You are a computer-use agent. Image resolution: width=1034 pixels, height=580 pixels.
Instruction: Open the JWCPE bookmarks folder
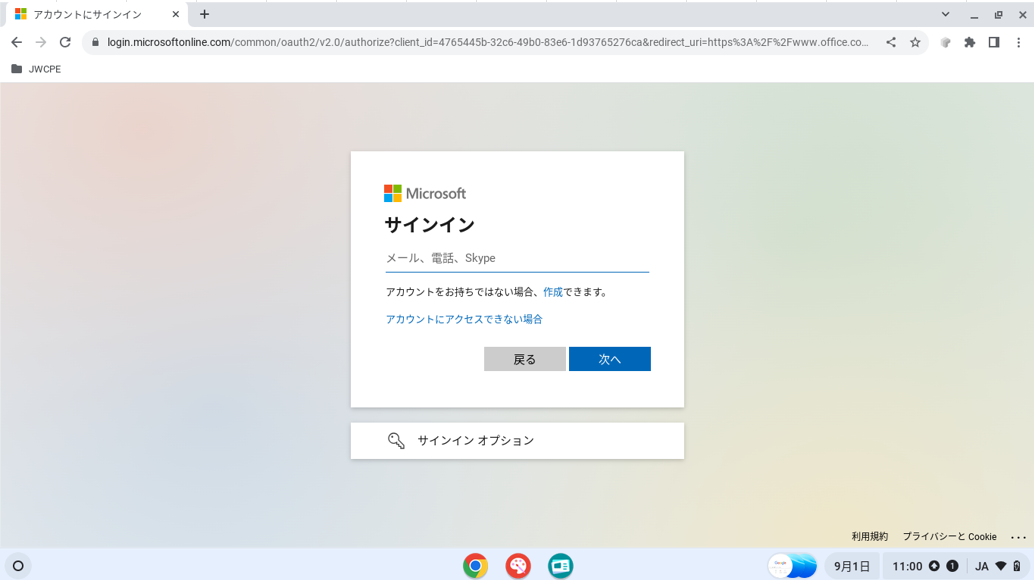tap(36, 69)
